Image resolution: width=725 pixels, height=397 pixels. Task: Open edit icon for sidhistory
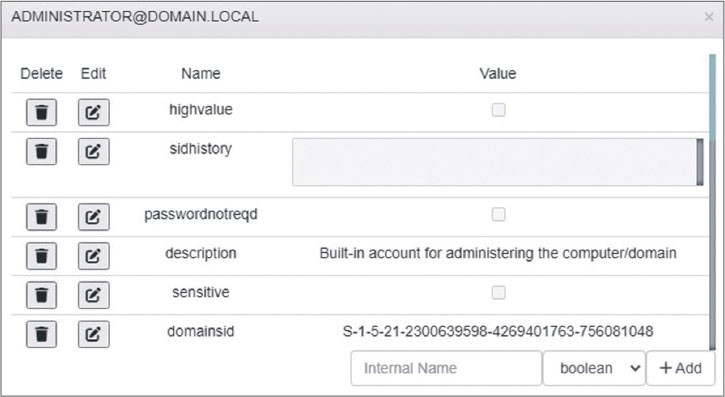93,151
